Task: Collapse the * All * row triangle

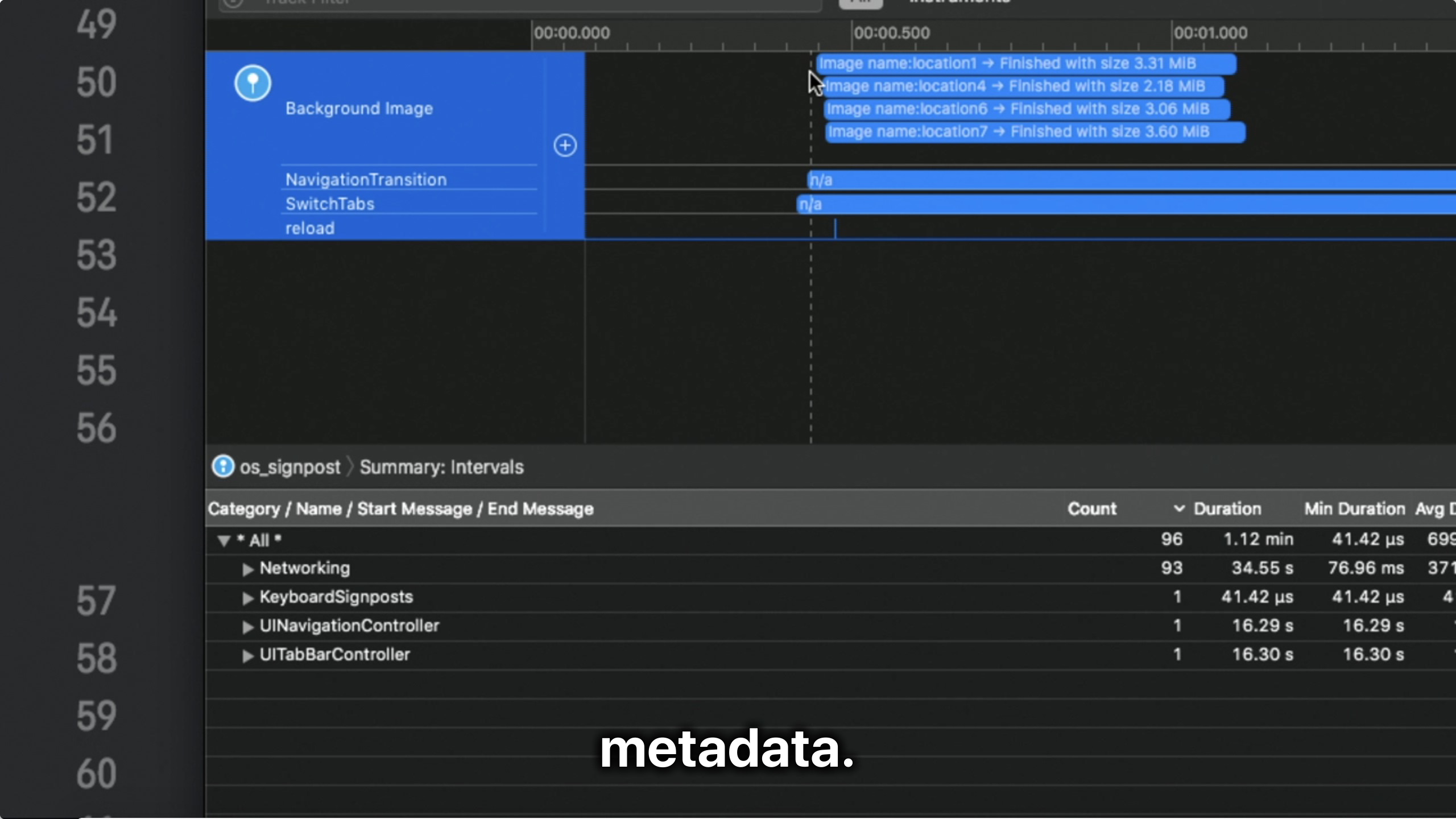Action: [x=224, y=540]
